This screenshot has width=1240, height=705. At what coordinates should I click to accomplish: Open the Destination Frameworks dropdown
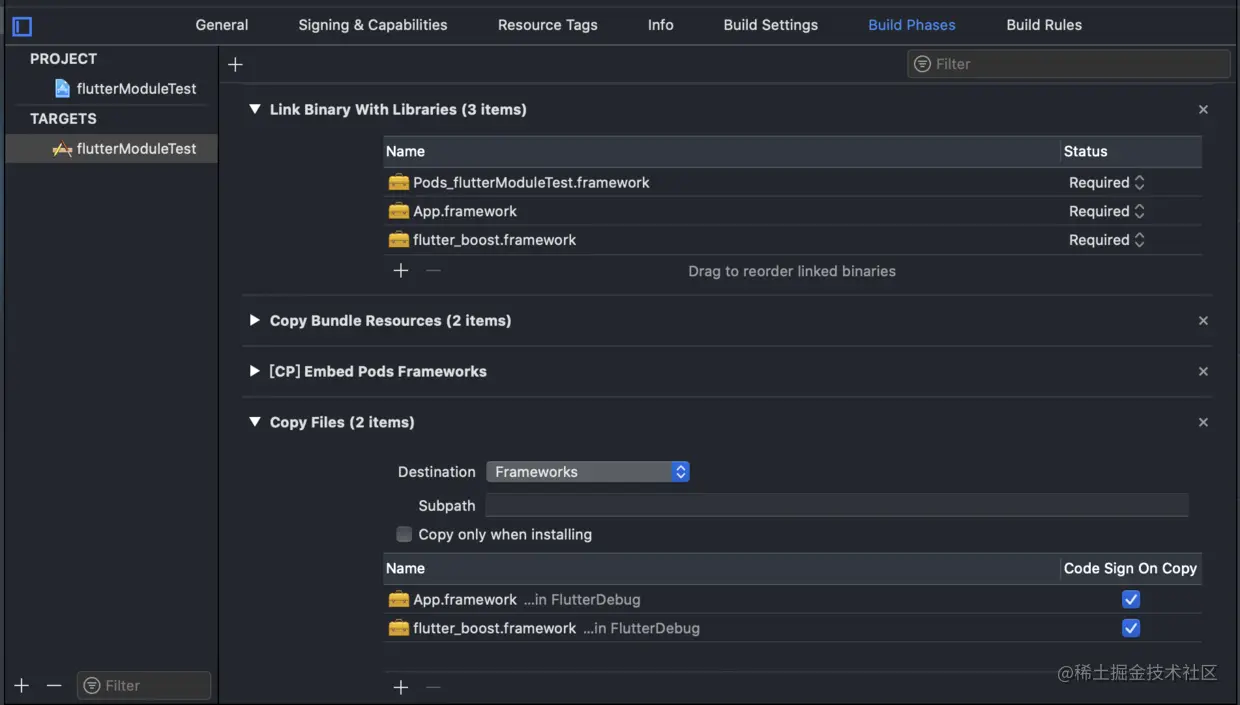click(587, 472)
